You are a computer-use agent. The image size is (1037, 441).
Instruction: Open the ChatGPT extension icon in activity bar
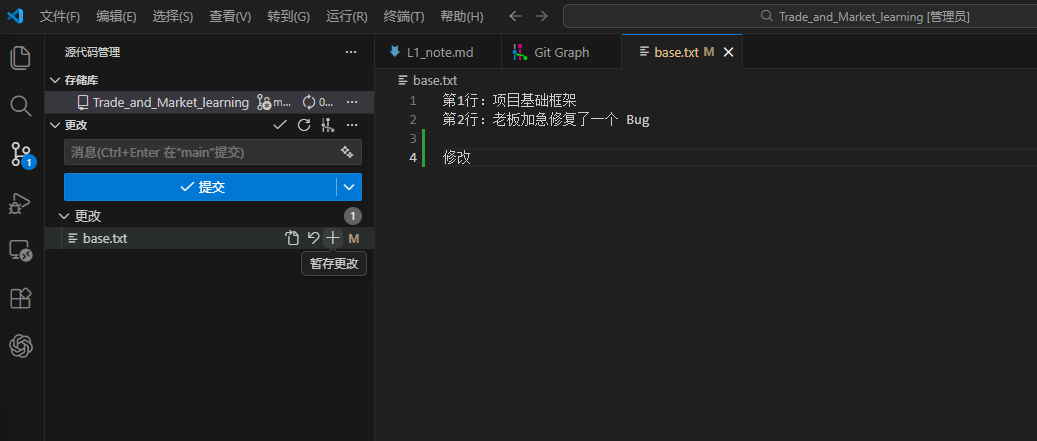[x=21, y=346]
